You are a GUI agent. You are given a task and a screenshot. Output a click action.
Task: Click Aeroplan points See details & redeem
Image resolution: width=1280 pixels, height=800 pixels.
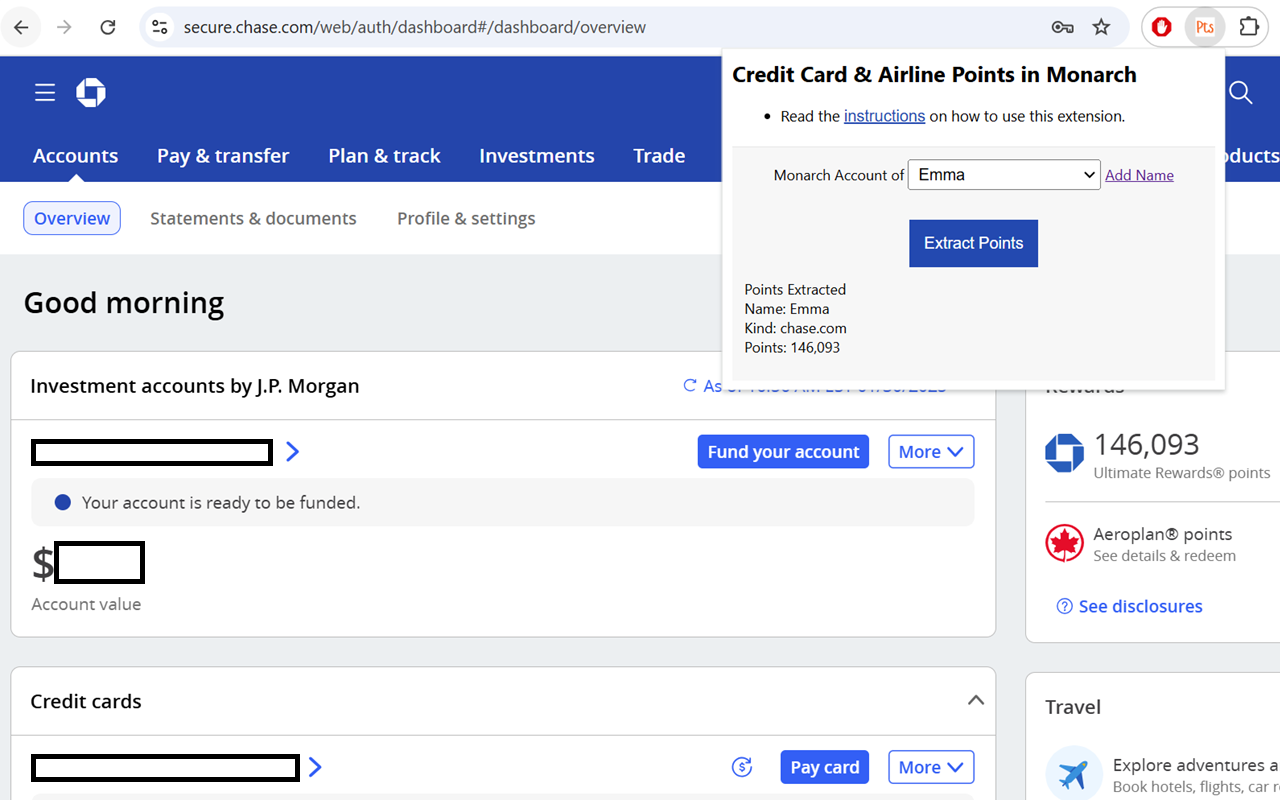pyautogui.click(x=1164, y=556)
